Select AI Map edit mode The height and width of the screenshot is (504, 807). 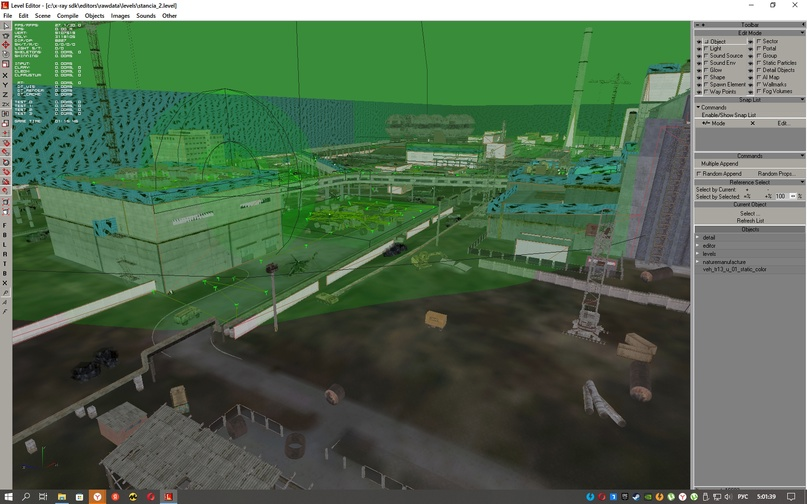point(767,77)
